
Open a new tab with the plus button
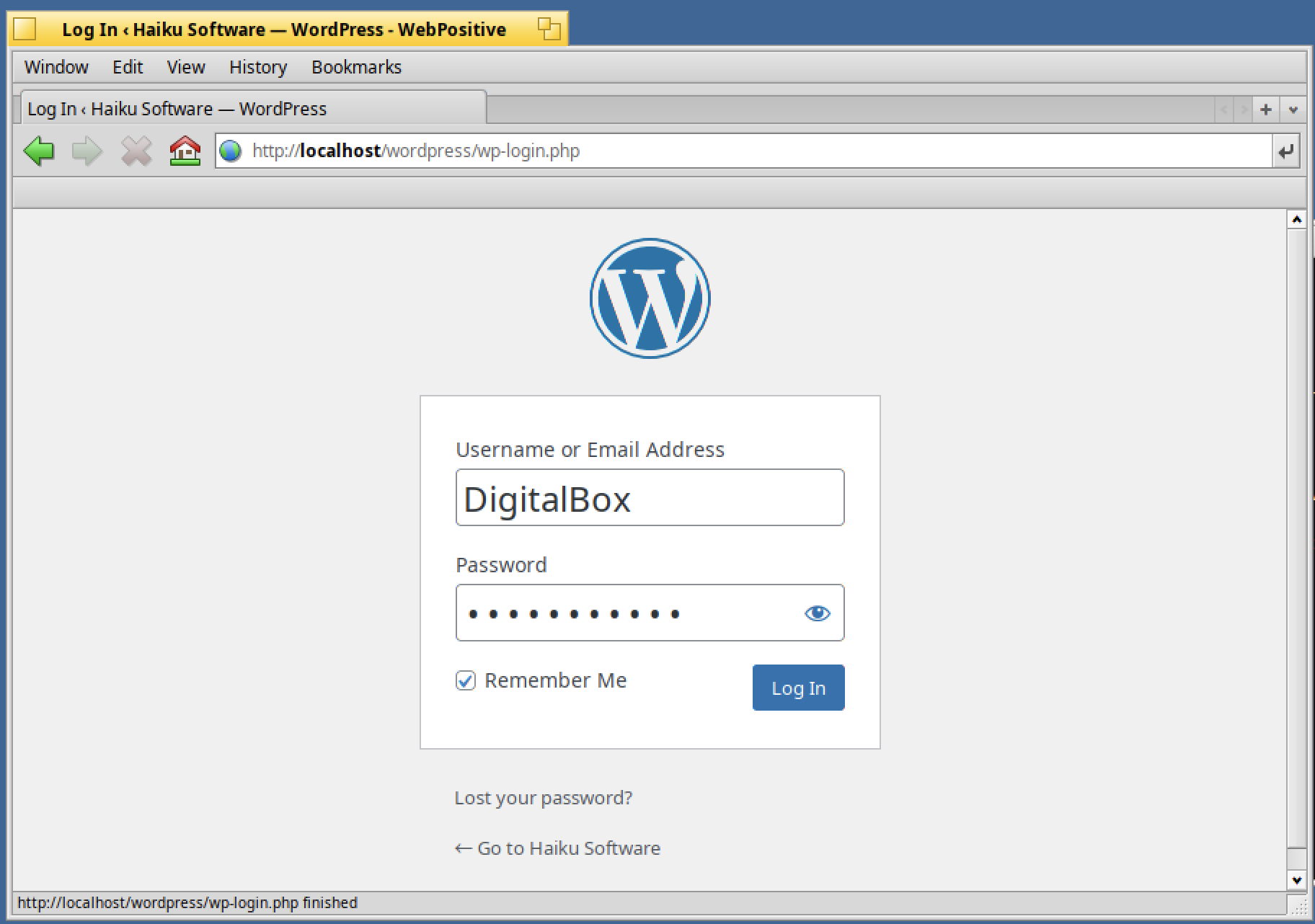tap(1265, 110)
